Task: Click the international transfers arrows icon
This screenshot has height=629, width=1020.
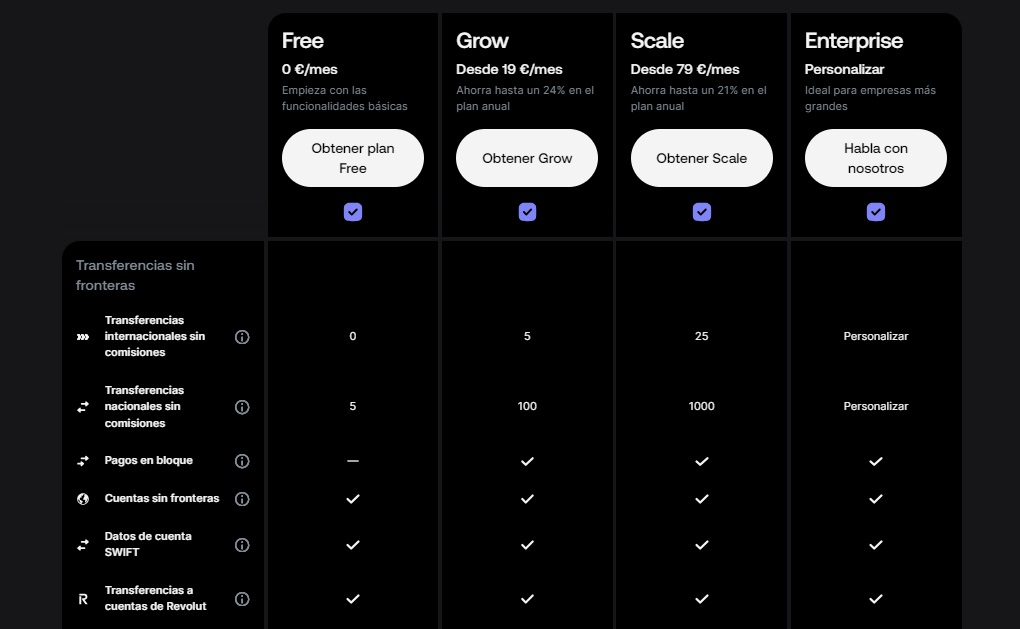Action: [83, 337]
